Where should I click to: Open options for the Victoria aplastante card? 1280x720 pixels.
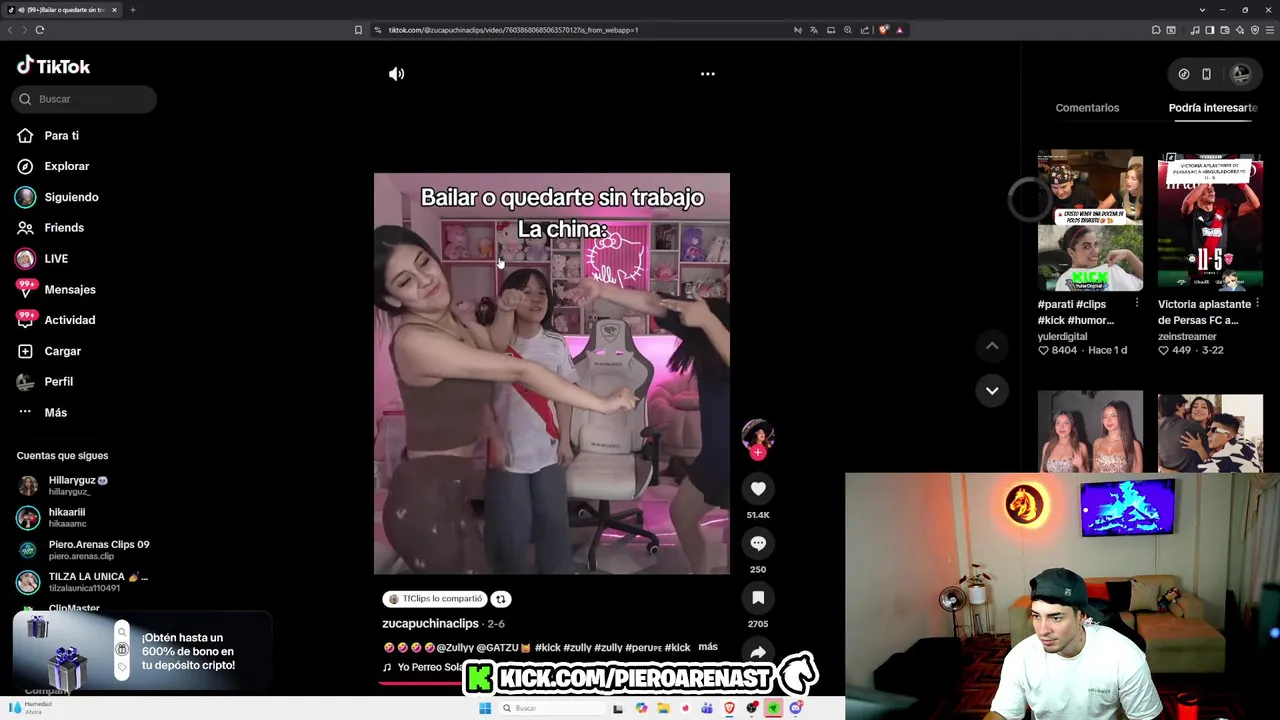(x=1256, y=303)
